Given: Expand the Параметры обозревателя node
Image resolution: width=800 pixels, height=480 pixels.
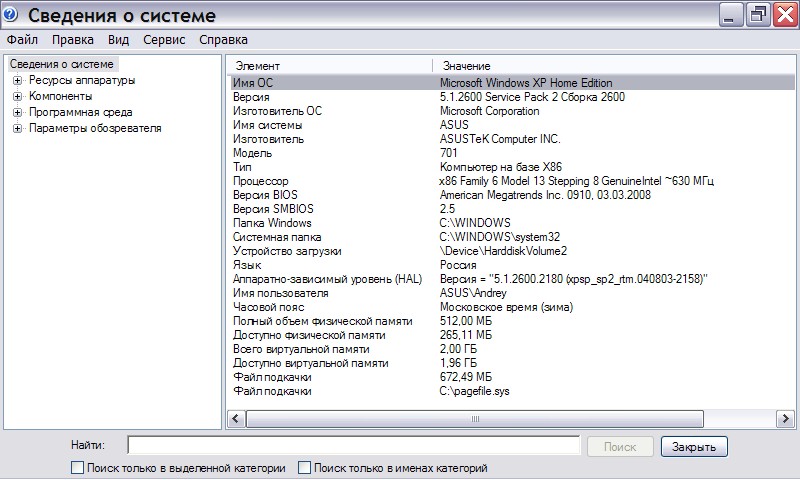Looking at the screenshot, I should tap(17, 128).
